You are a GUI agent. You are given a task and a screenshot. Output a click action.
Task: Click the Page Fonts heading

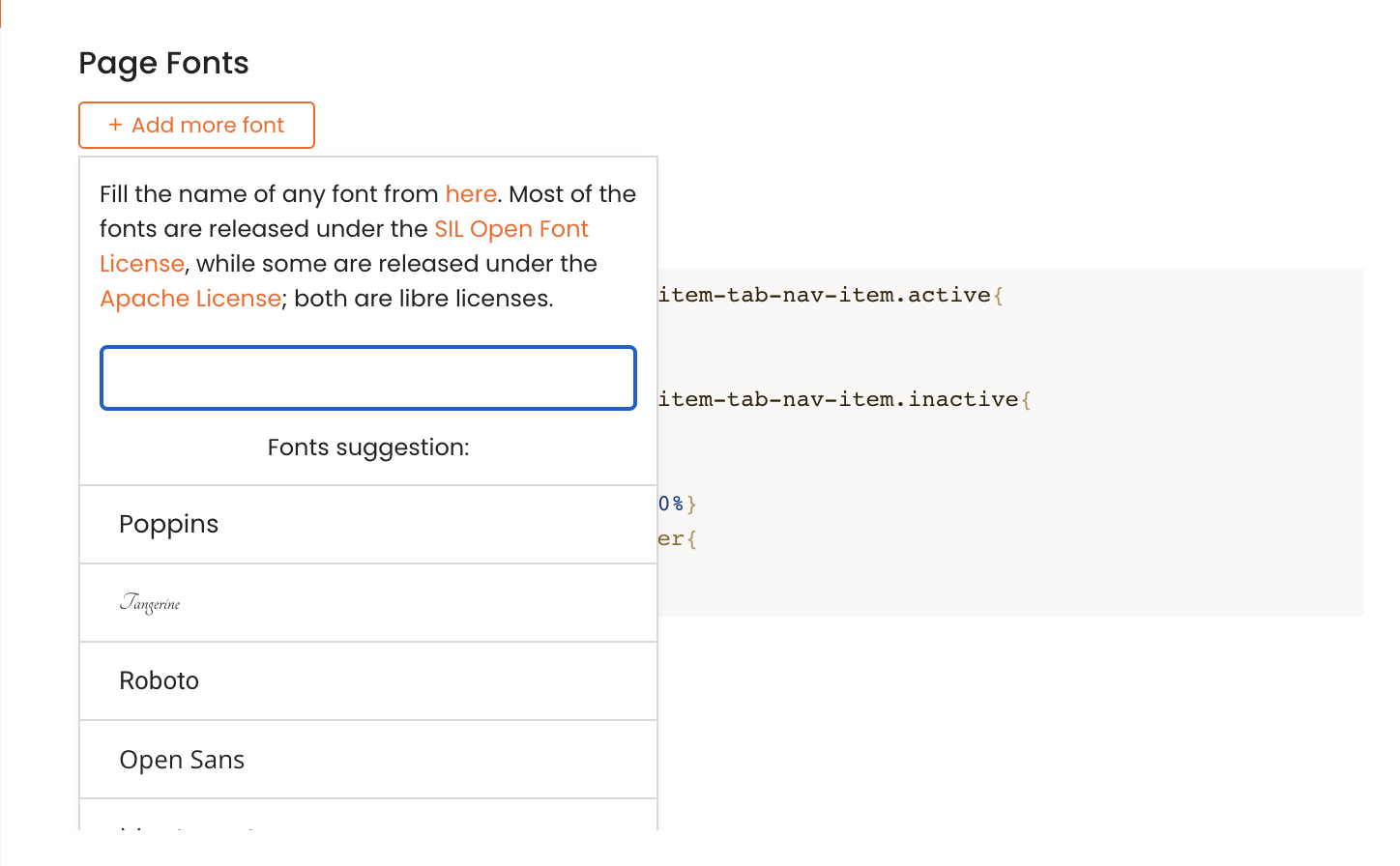(163, 63)
